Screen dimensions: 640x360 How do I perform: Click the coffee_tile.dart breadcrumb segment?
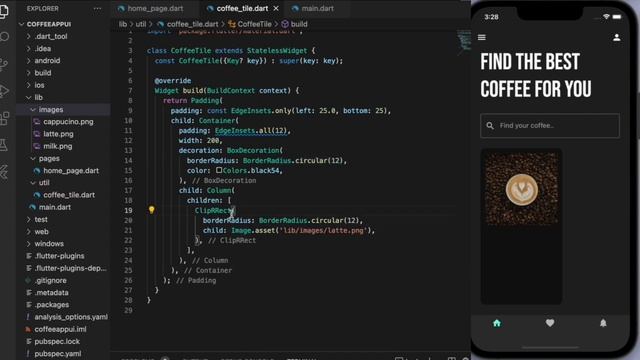[x=188, y=24]
